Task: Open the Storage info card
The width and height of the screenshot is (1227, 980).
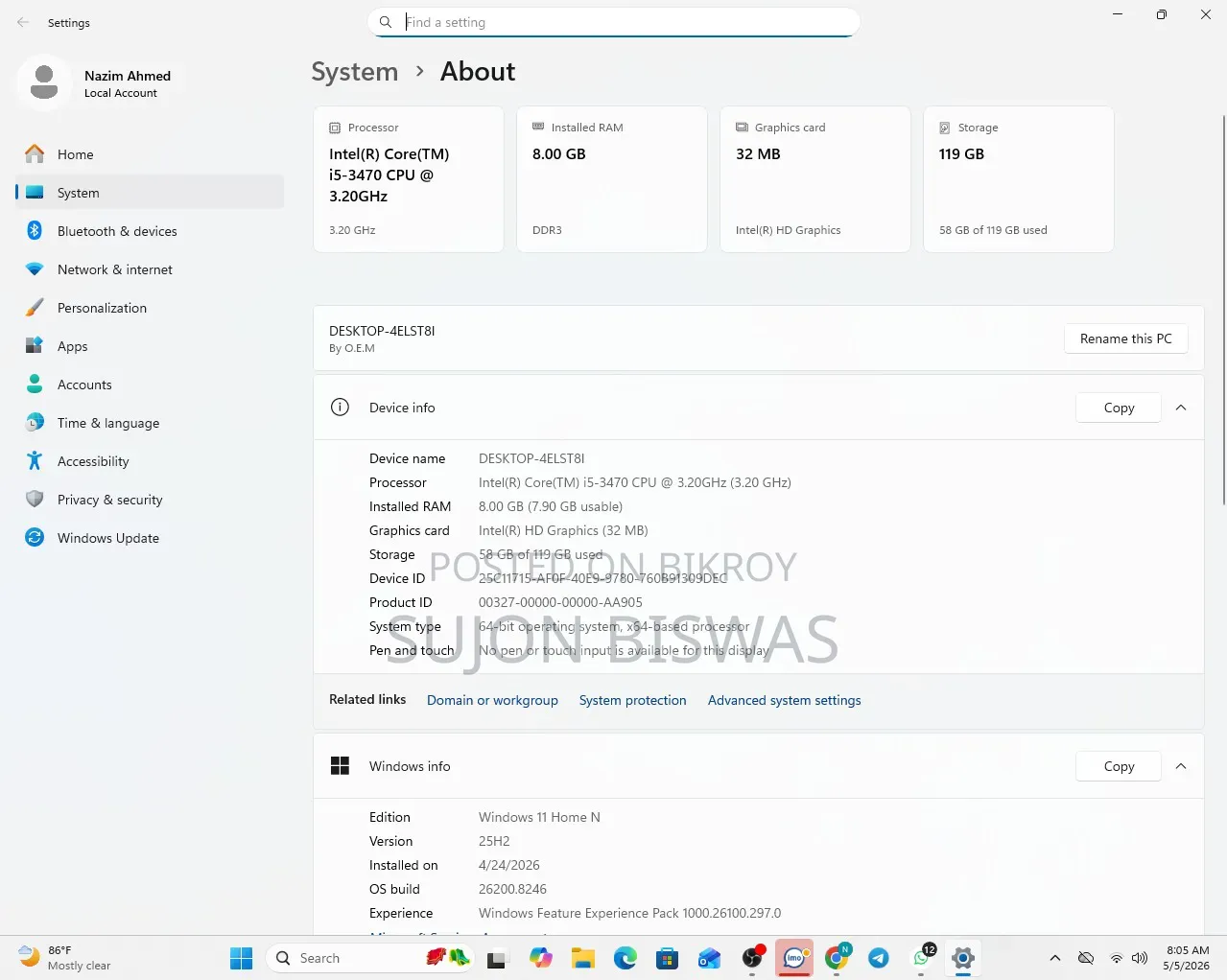Action: [x=1019, y=179]
